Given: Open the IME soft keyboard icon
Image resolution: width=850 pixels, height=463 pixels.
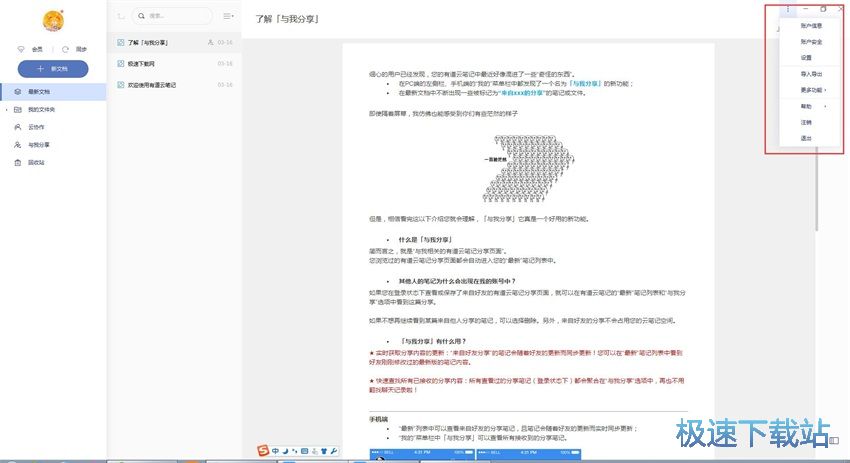Looking at the screenshot, I should [305, 451].
